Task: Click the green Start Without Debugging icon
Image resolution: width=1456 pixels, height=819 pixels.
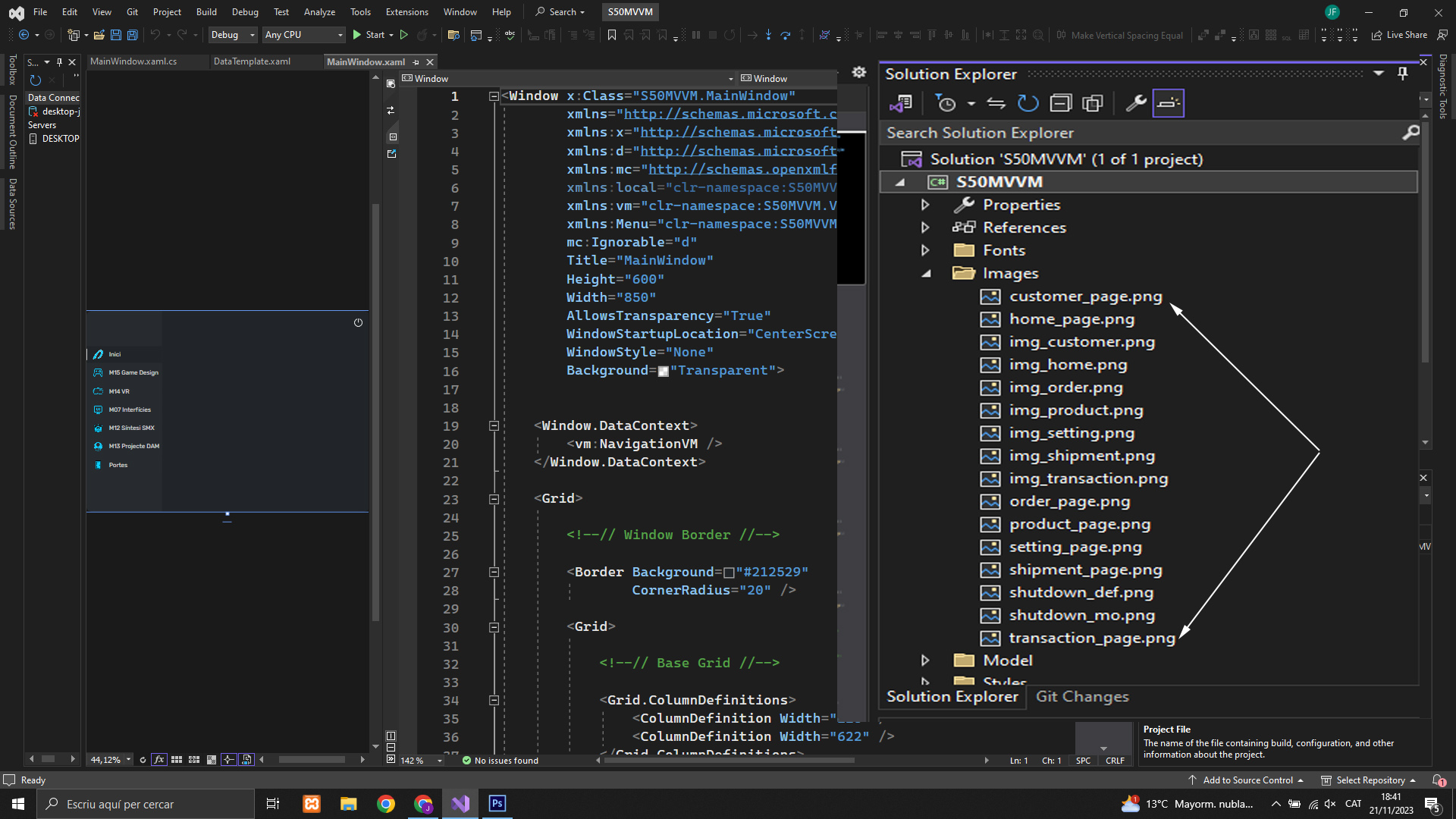Action: point(404,35)
